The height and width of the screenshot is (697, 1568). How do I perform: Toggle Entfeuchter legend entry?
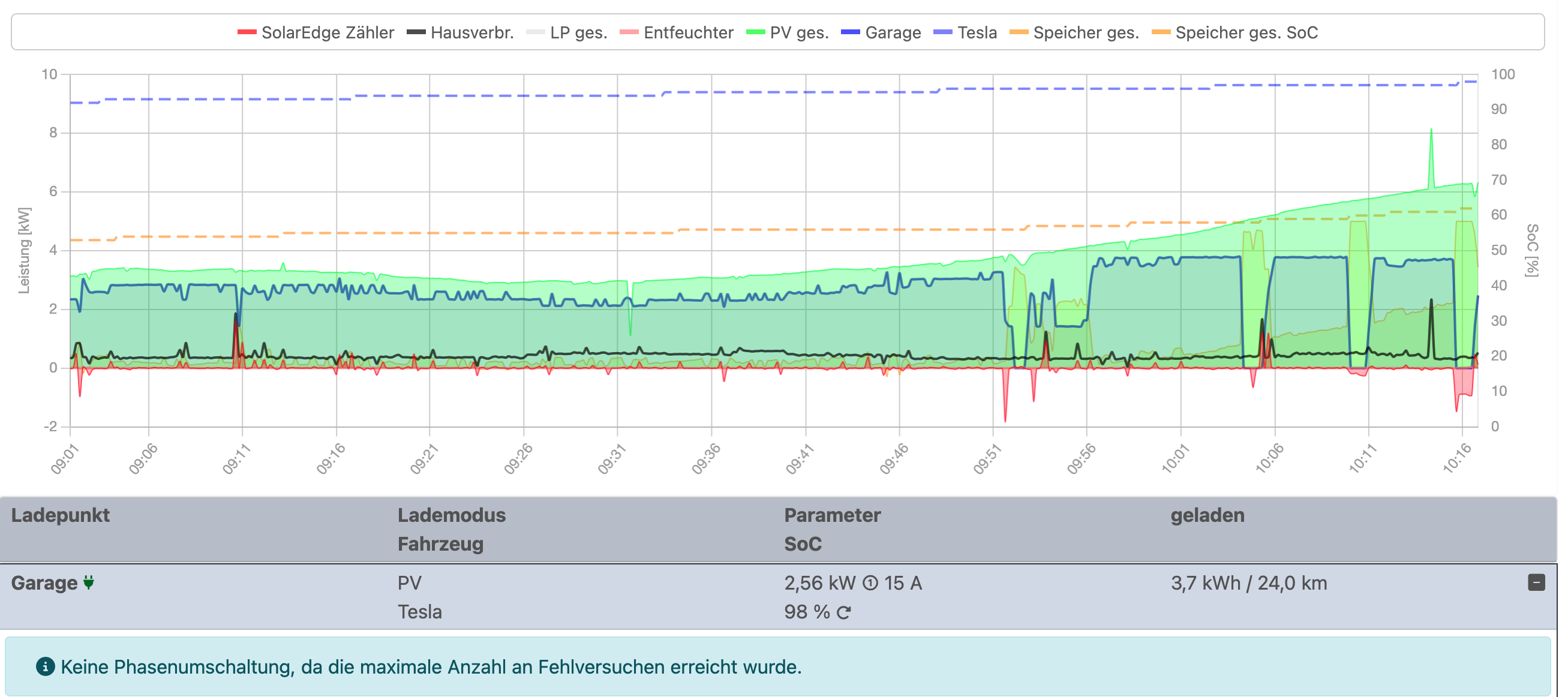(x=688, y=33)
